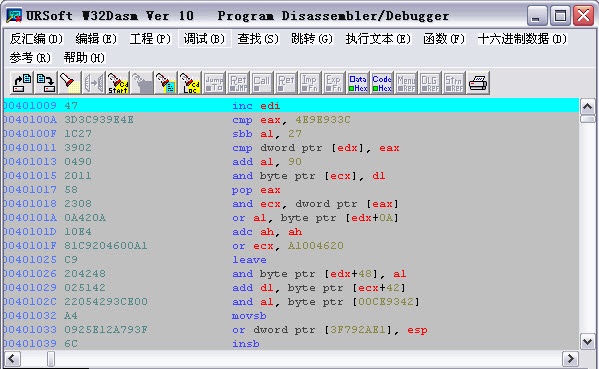Click the goto page flashlight icon
This screenshot has height=369, width=599.
[166, 83]
